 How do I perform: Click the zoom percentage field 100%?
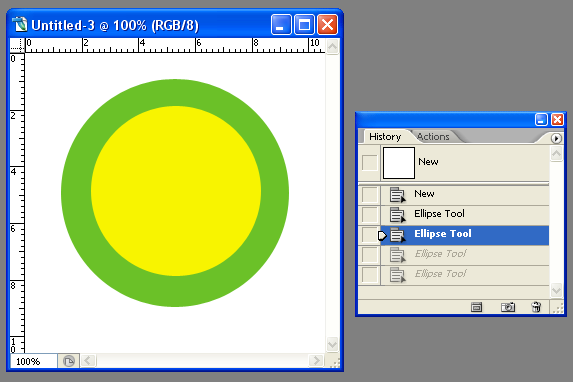point(34,362)
